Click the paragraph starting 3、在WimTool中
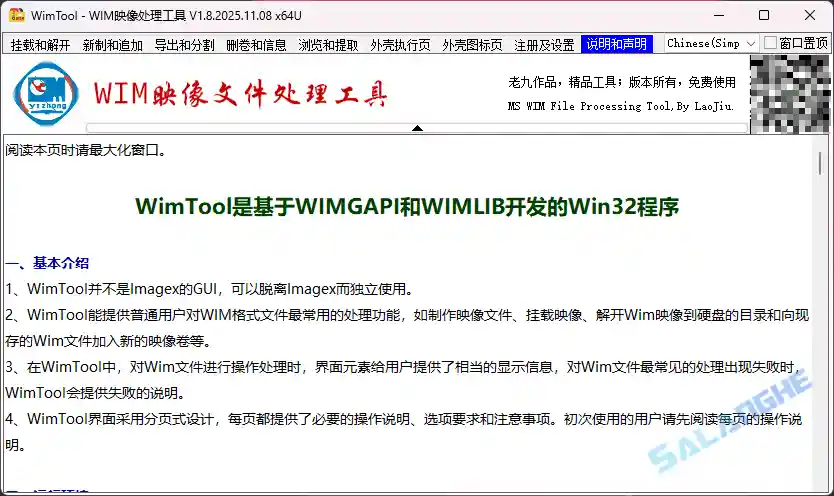 [x=403, y=380]
